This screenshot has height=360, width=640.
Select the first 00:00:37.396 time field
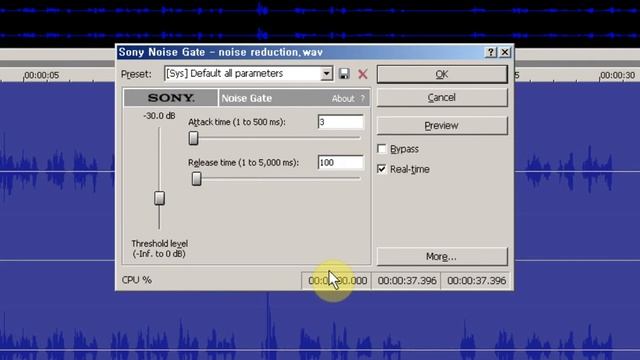point(407,280)
